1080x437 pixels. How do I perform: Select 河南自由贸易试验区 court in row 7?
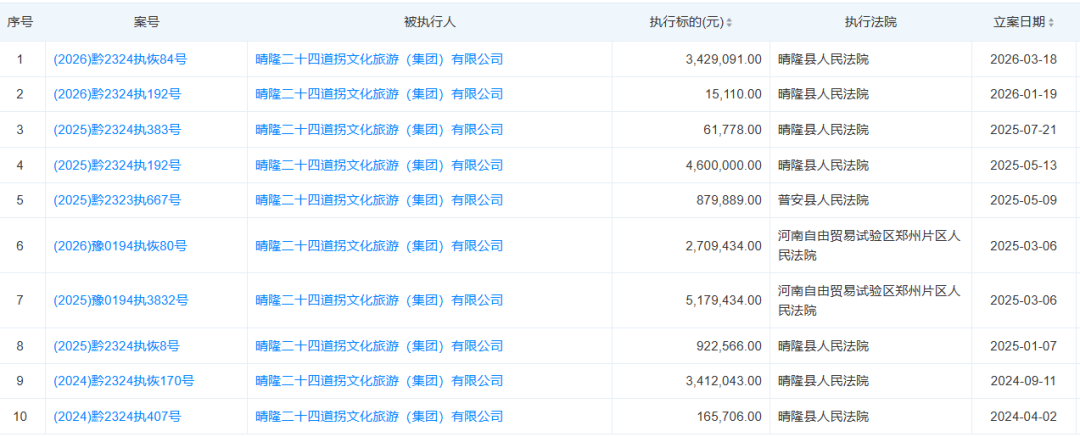[x=869, y=301]
